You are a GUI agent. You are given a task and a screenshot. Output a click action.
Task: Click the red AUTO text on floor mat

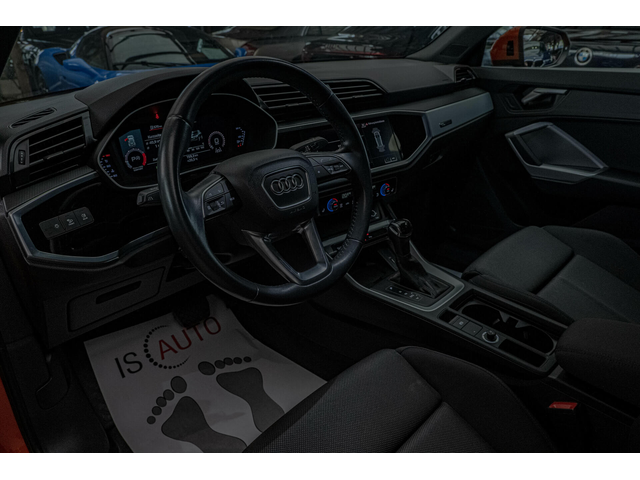(190, 336)
